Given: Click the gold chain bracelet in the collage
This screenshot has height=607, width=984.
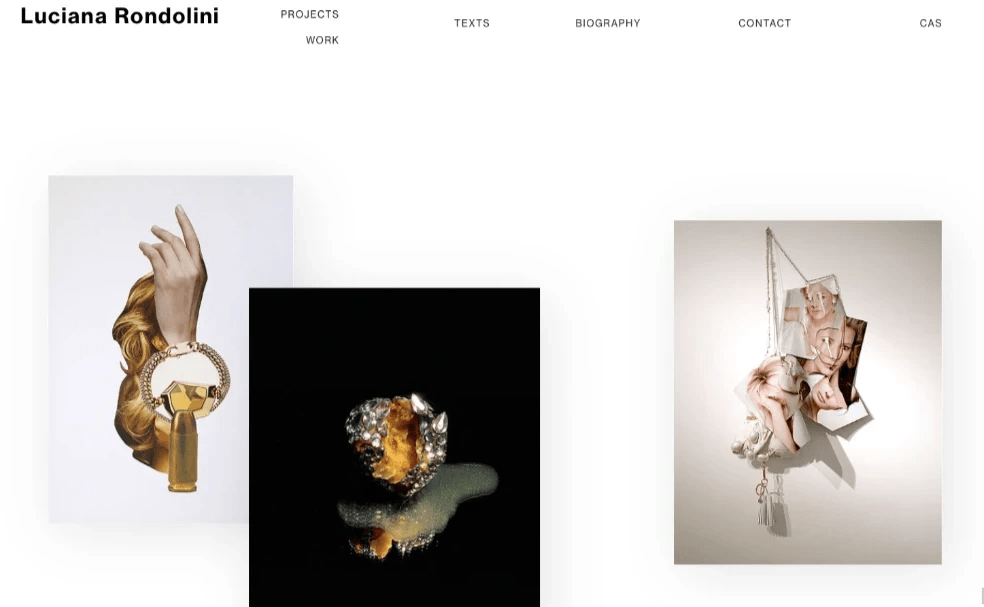Looking at the screenshot, I should pyautogui.click(x=185, y=375).
